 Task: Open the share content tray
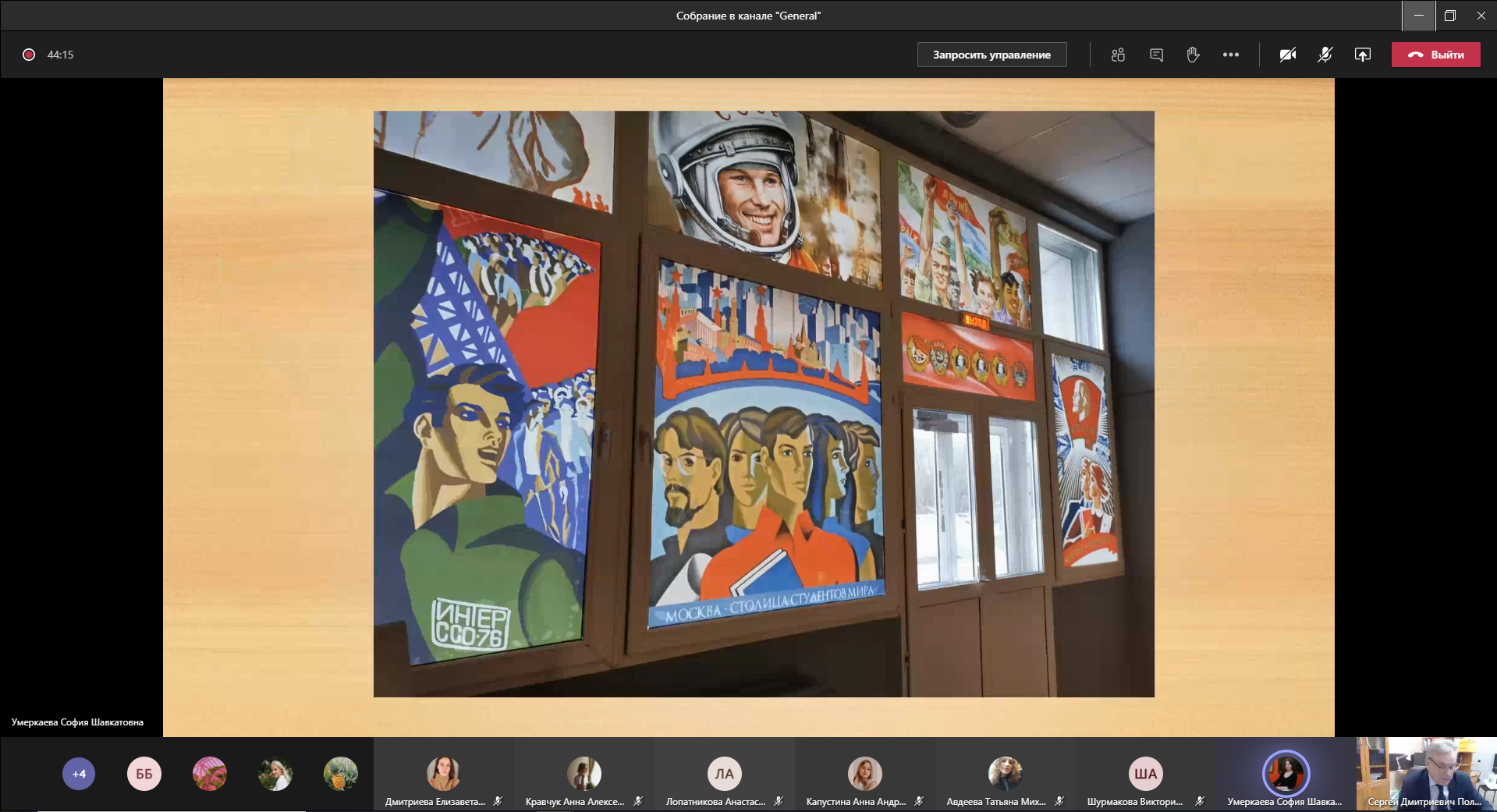click(x=1363, y=55)
